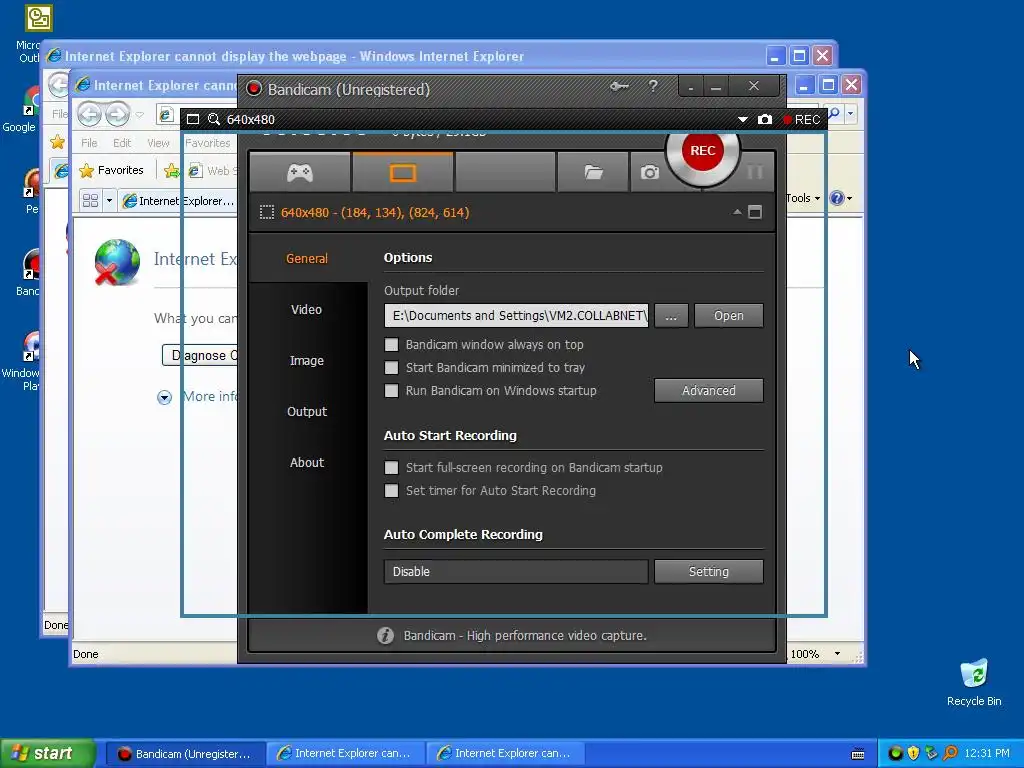The width and height of the screenshot is (1024, 768).
Task: Open the Video settings tab
Action: tap(307, 310)
